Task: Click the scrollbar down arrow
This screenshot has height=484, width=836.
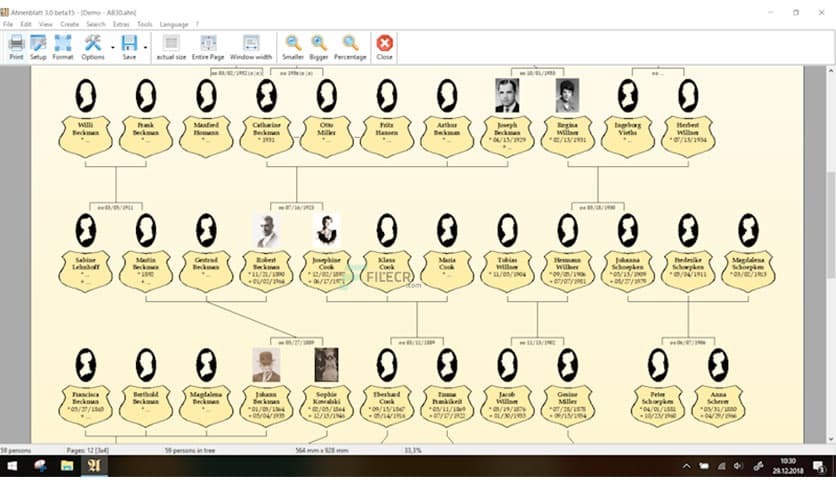Action: click(831, 440)
